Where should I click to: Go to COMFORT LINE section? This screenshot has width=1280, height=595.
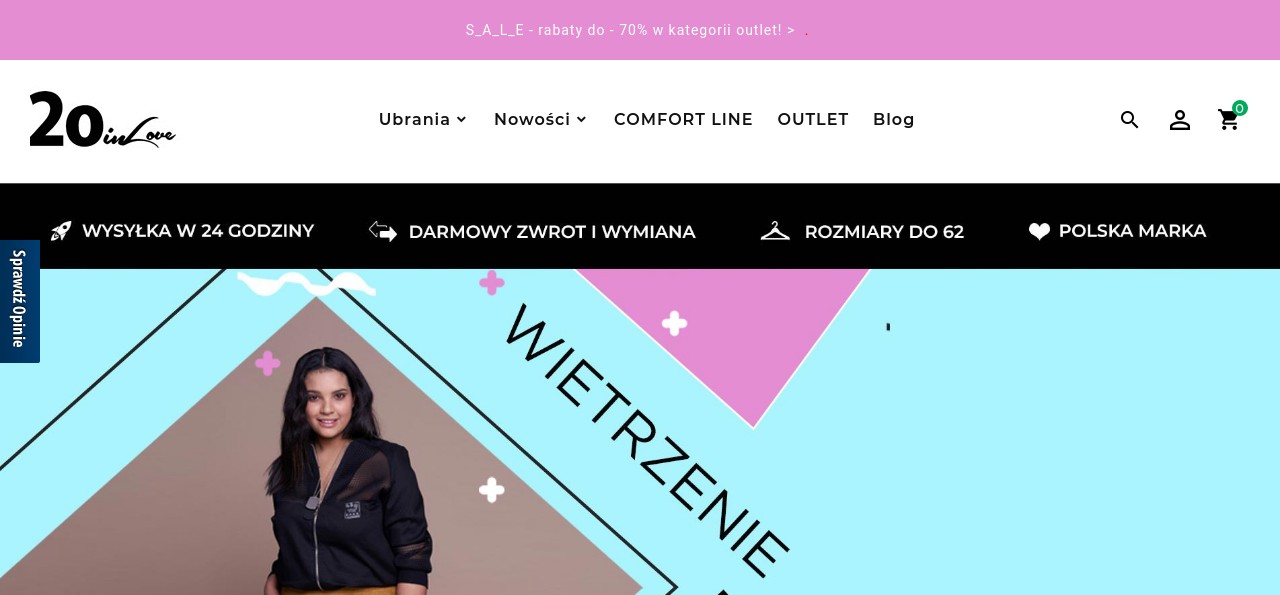tap(683, 120)
